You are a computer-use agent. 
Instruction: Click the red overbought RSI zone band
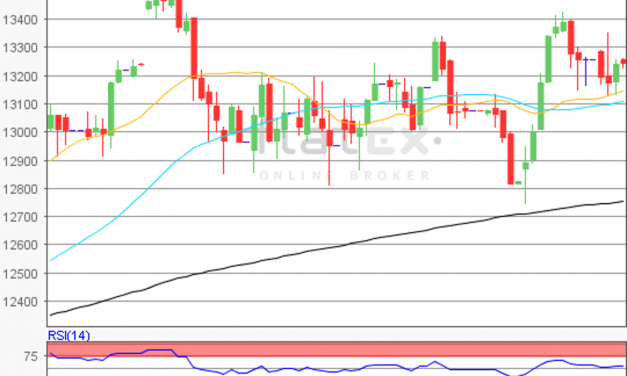click(336, 349)
